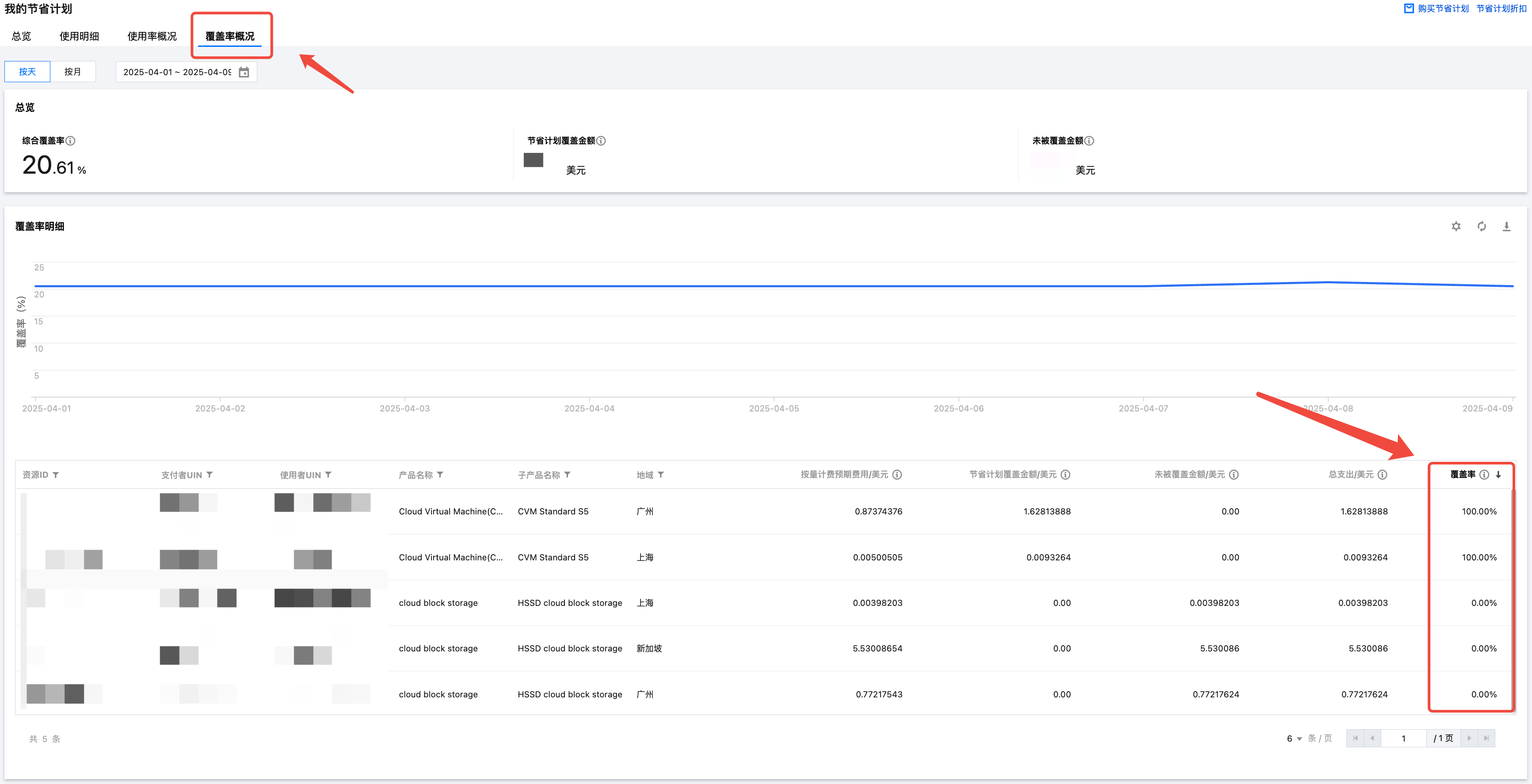Switch to 使用率概况 tab
This screenshot has width=1532, height=784.
pyautogui.click(x=152, y=36)
